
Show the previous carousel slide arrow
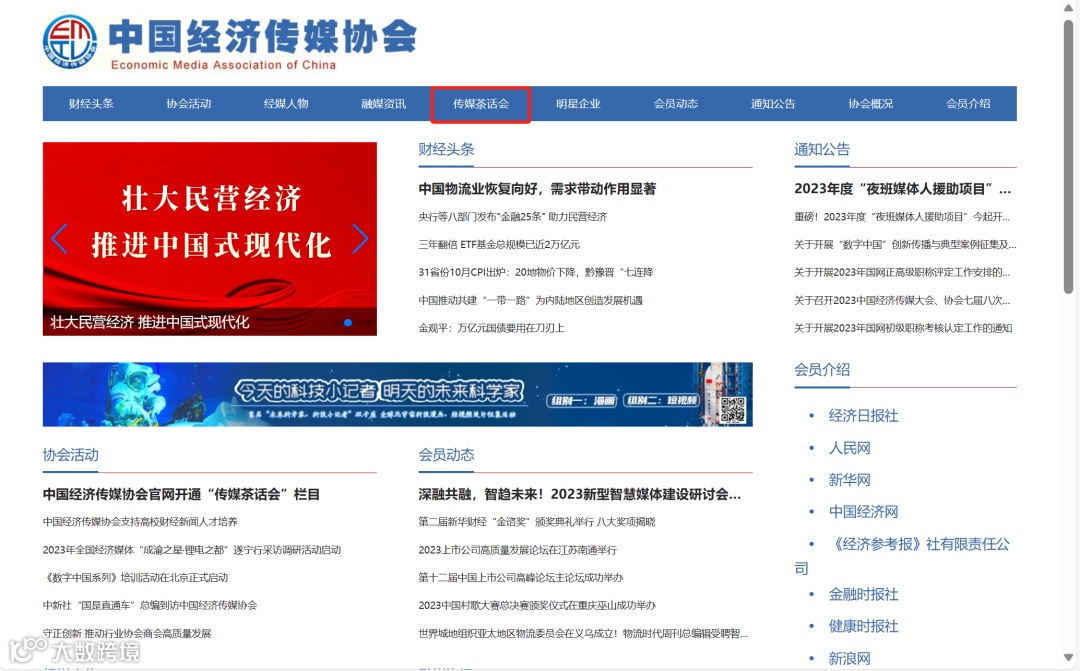pyautogui.click(x=59, y=239)
